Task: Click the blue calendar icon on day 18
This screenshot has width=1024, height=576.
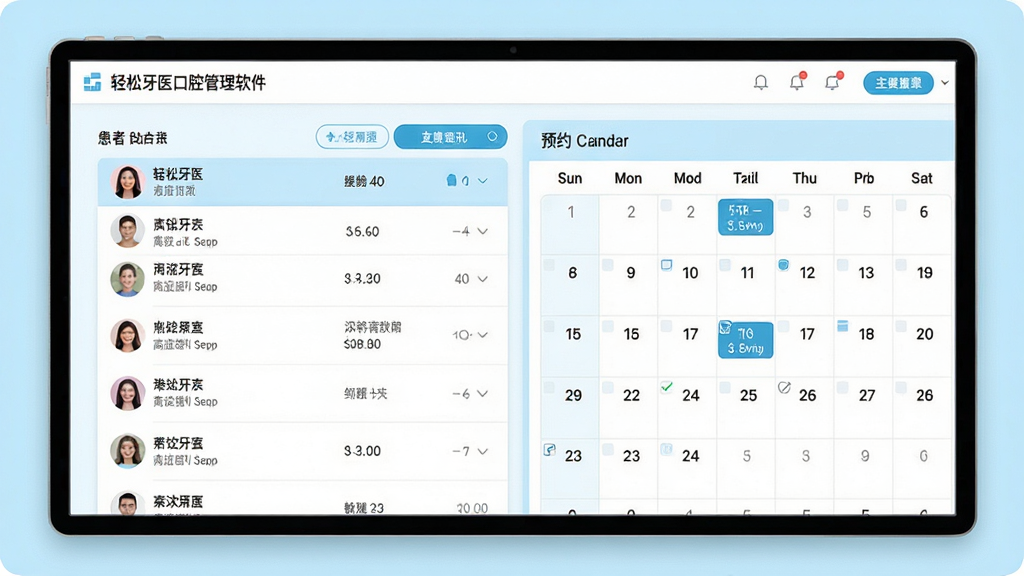Action: point(842,325)
